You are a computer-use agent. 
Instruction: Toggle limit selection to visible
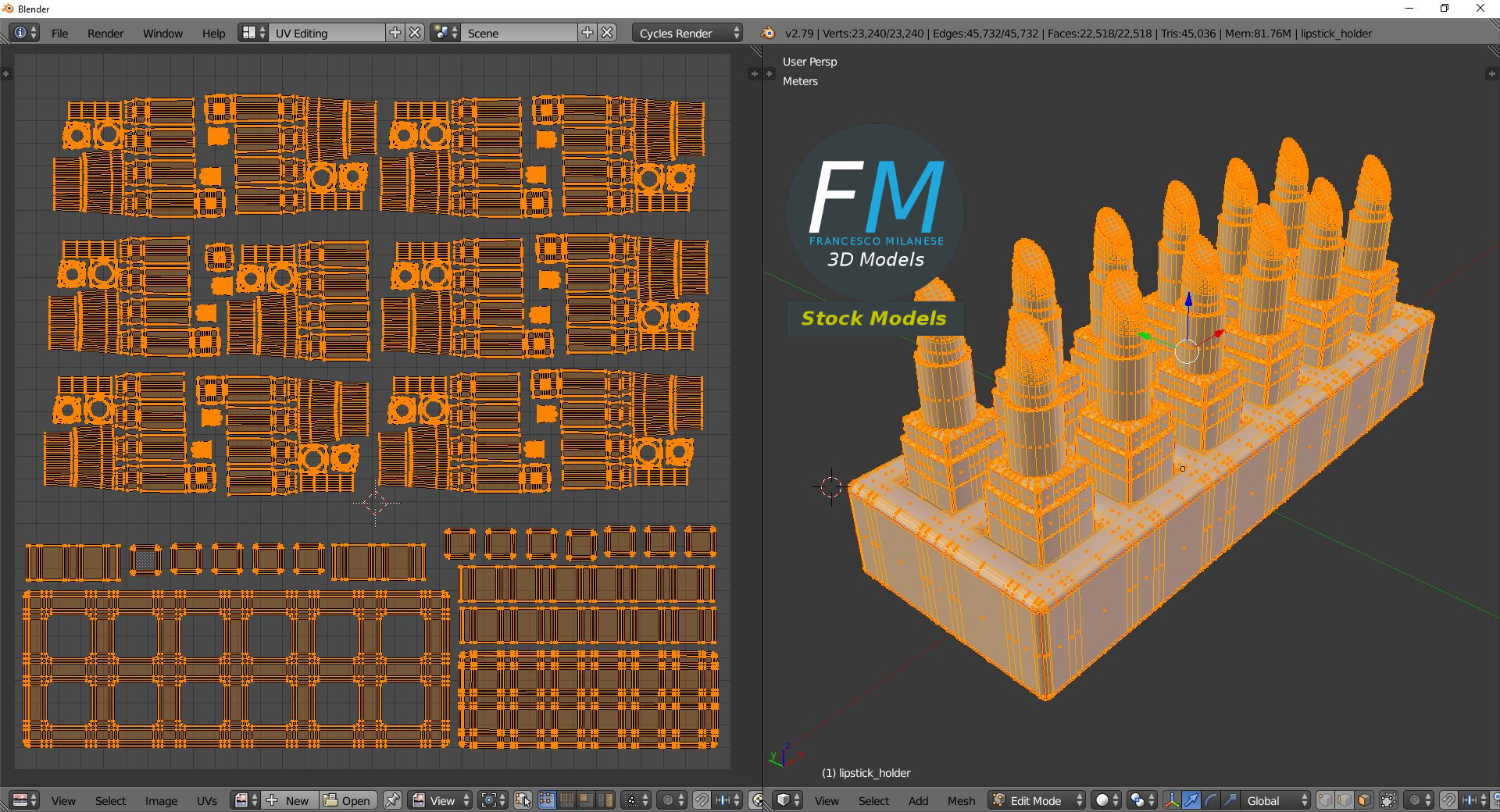coord(1388,800)
